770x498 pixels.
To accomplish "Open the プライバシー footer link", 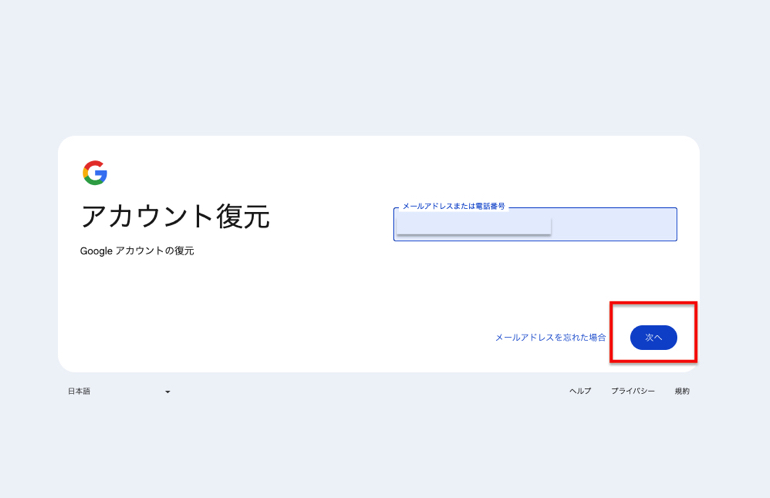I will pyautogui.click(x=632, y=392).
